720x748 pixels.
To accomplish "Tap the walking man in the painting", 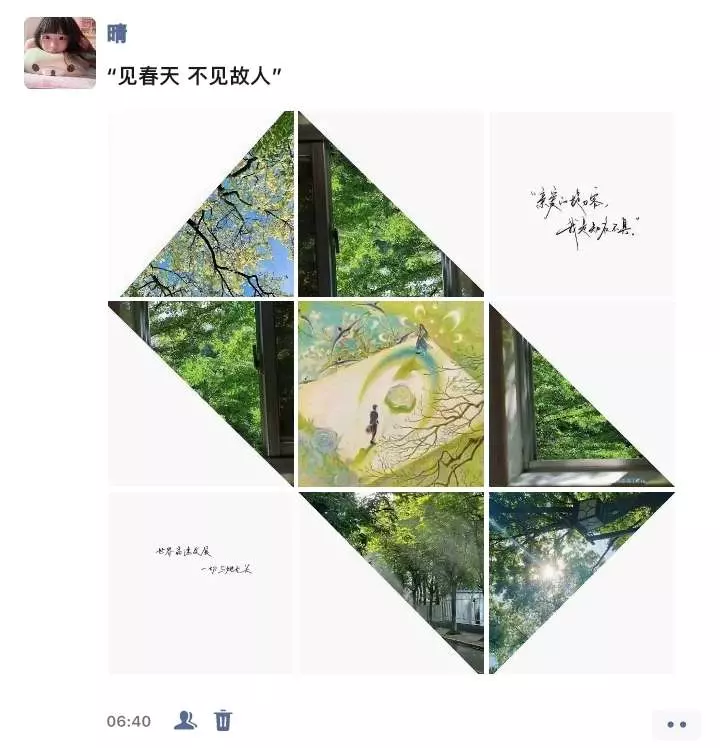I will point(374,424).
